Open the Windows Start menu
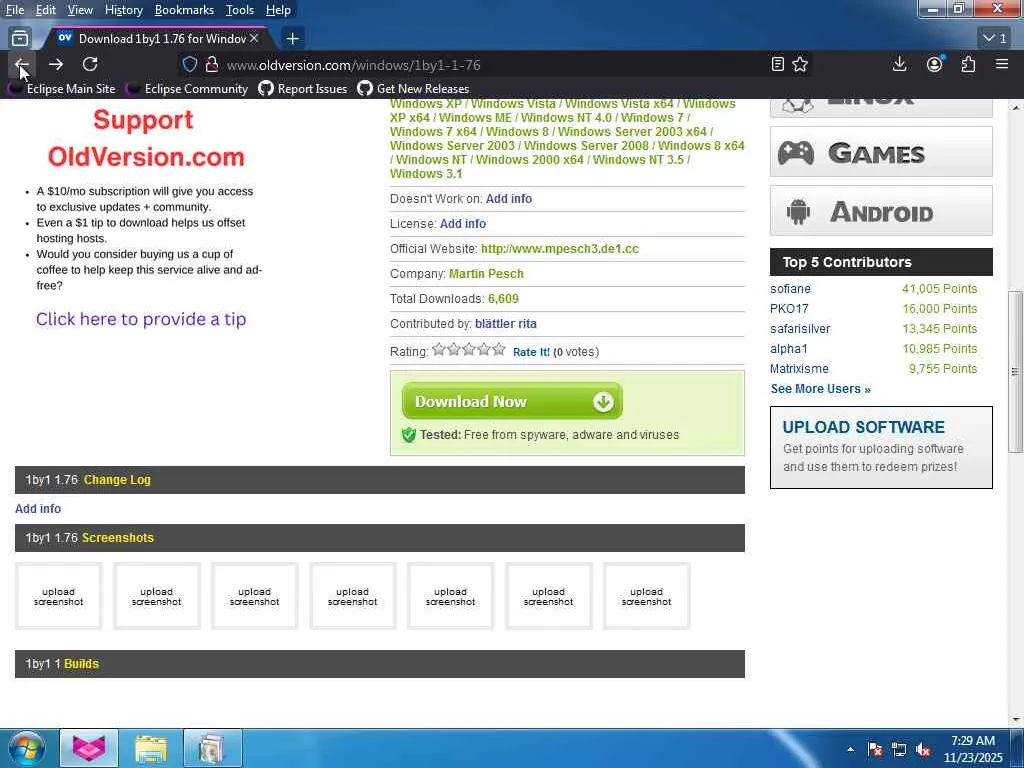The image size is (1024, 768). click(25, 748)
